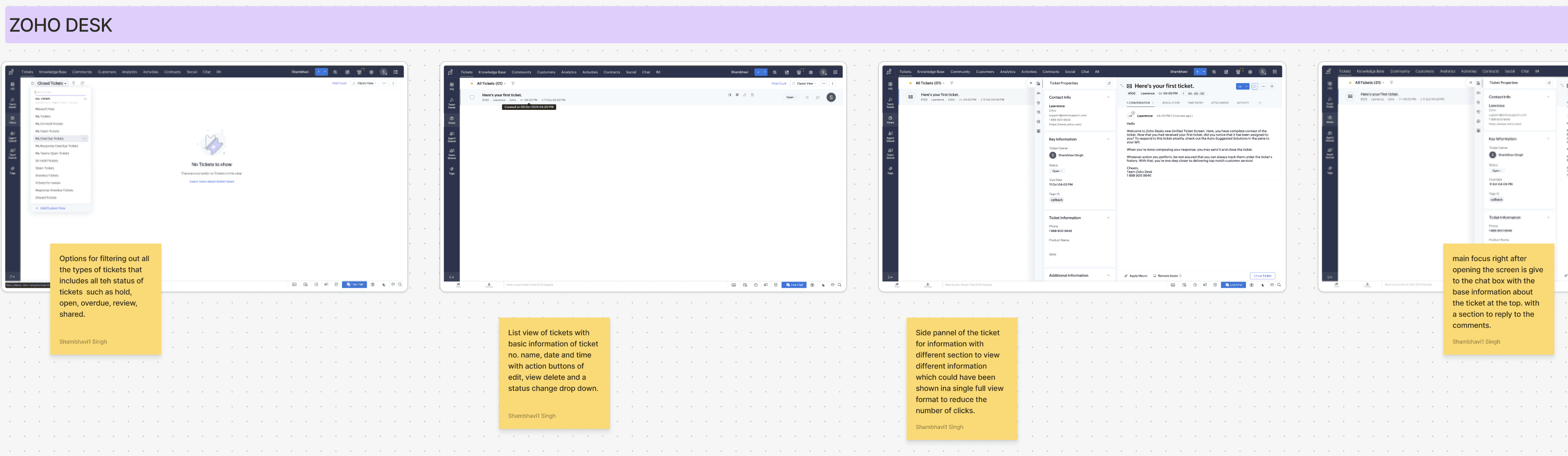The height and width of the screenshot is (456, 1568).
Task: Open Status Open dropdown under Key Information
Action: (1057, 171)
